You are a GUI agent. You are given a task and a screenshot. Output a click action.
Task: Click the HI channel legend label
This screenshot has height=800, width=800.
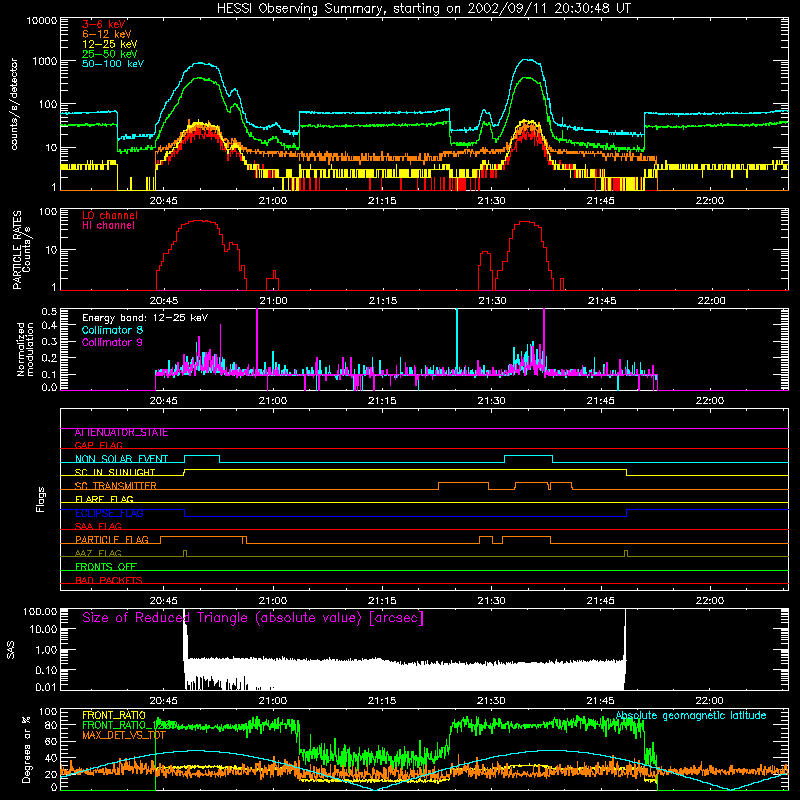[109, 226]
